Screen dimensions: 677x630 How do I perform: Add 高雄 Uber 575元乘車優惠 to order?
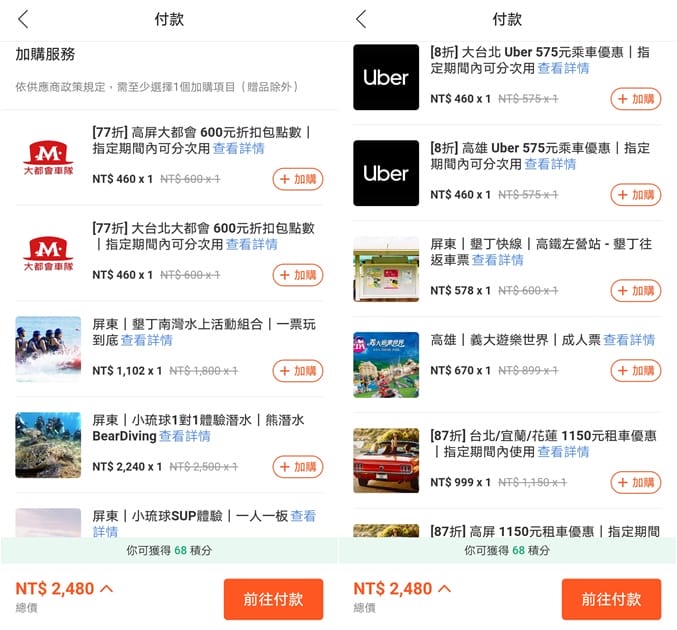click(x=636, y=195)
